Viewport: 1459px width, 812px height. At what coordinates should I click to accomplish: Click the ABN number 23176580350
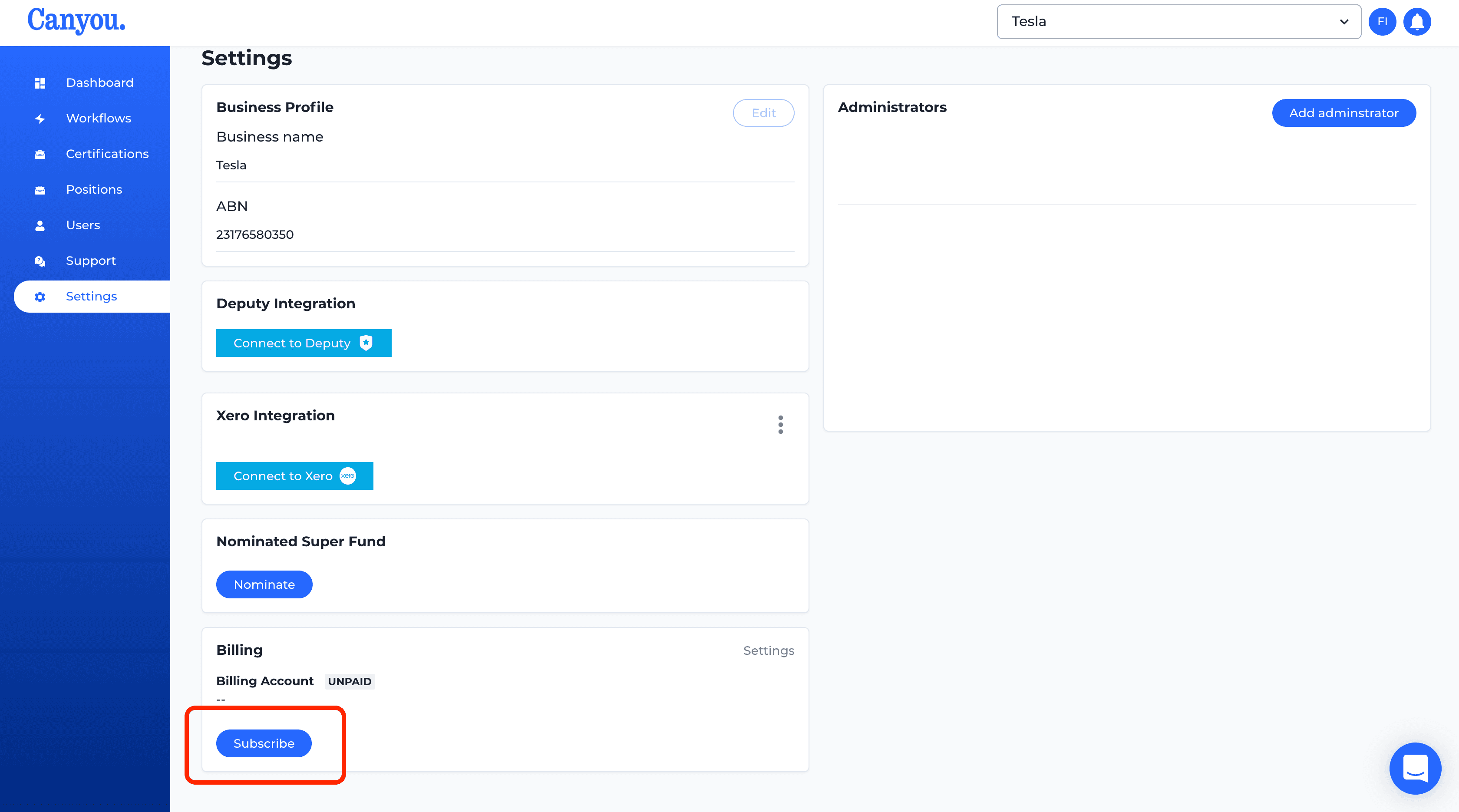(x=255, y=234)
